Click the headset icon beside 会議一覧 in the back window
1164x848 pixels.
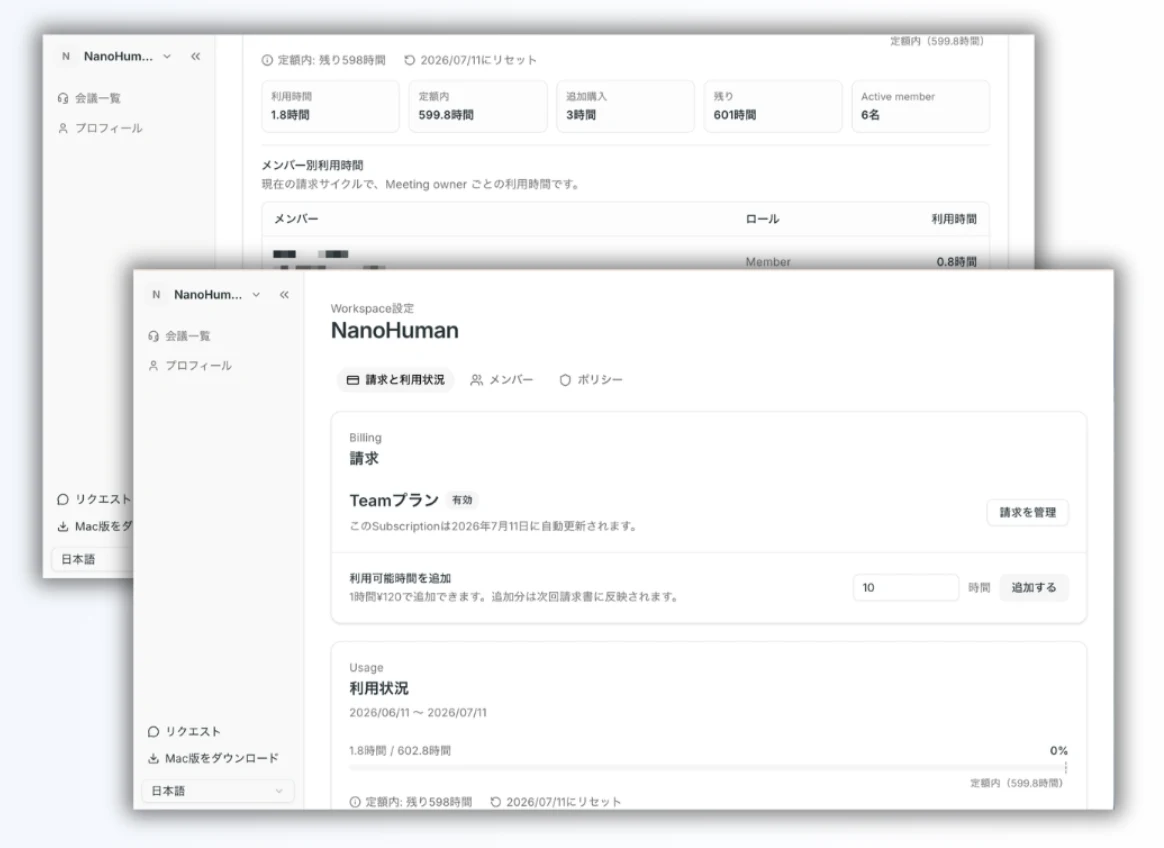63,98
